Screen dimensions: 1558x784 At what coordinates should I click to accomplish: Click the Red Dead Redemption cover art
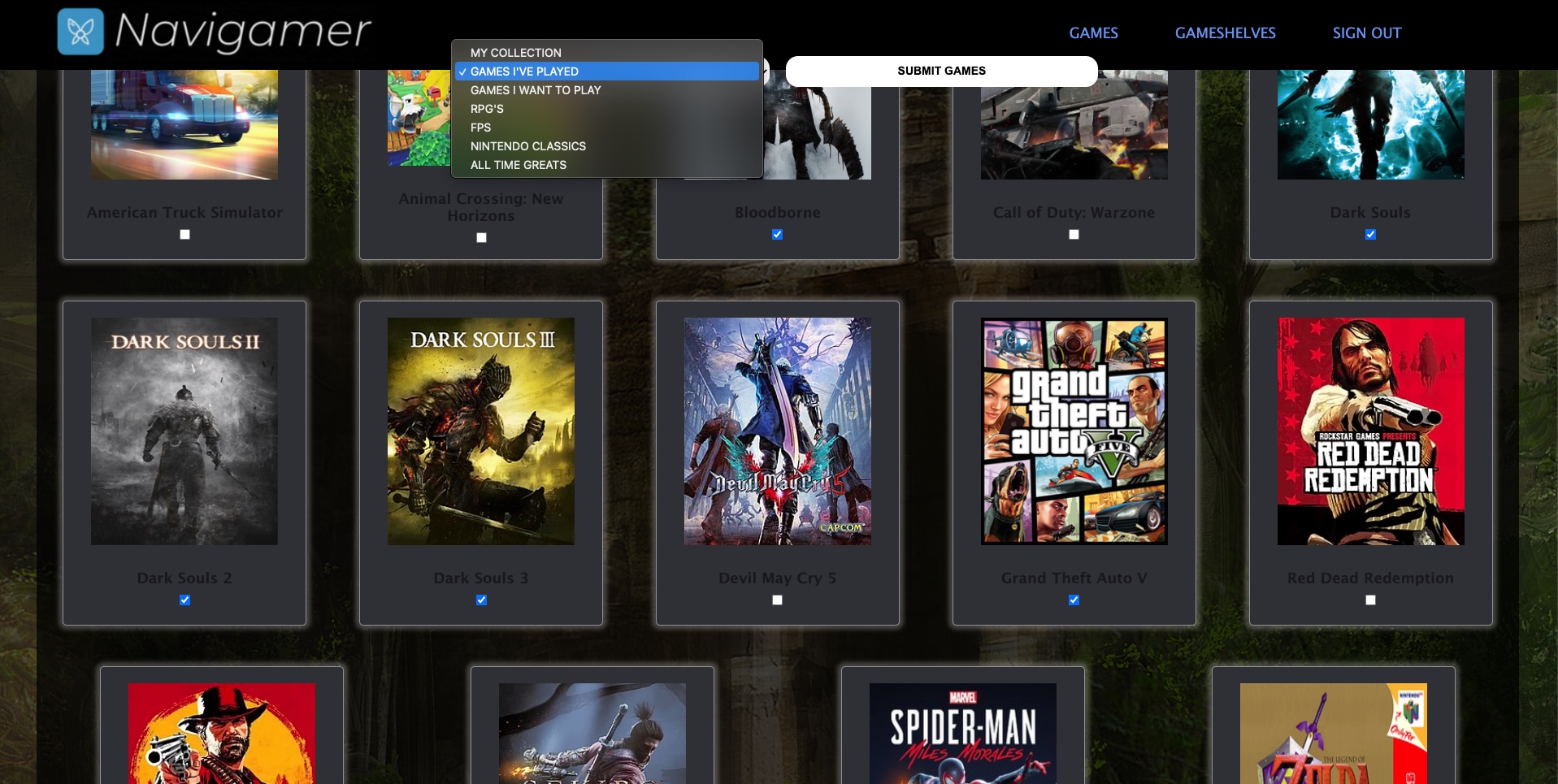pyautogui.click(x=1370, y=431)
